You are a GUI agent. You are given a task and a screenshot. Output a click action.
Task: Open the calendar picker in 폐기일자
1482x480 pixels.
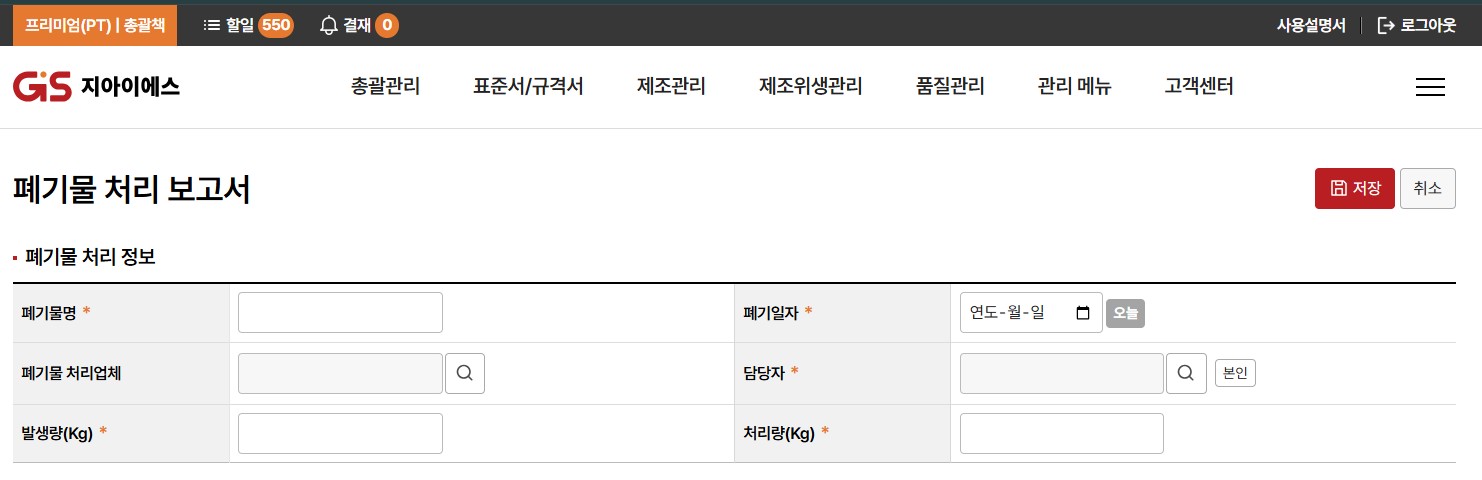(x=1083, y=313)
